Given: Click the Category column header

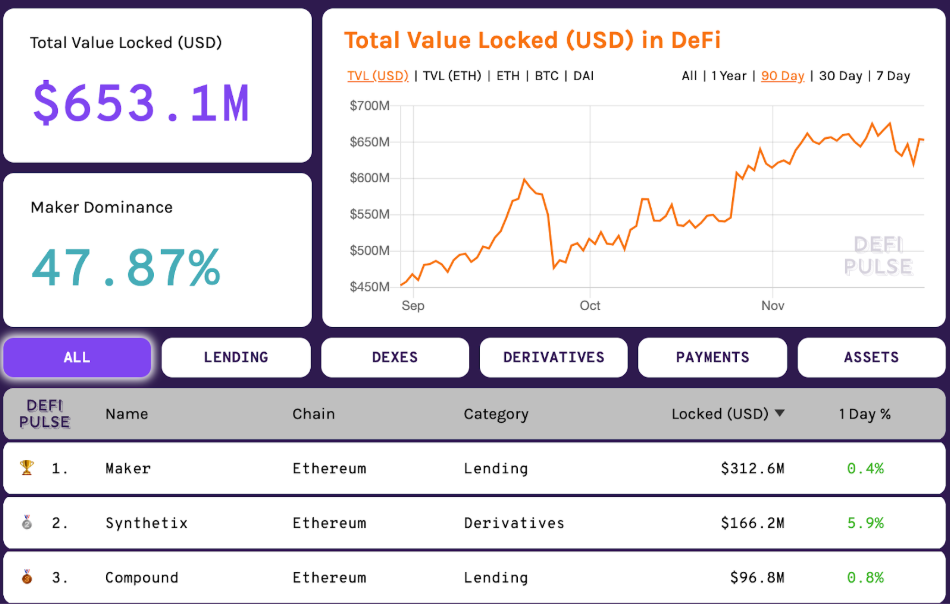Looking at the screenshot, I should [496, 414].
